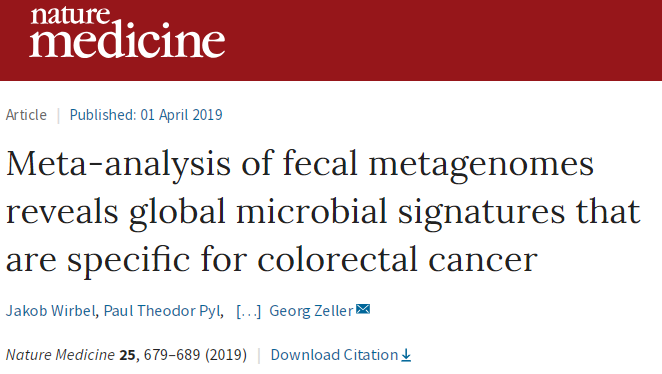Viewport: 662px width, 374px height.
Task: Open Jakob Wirbel's author profile
Action: pyautogui.click(x=51, y=311)
